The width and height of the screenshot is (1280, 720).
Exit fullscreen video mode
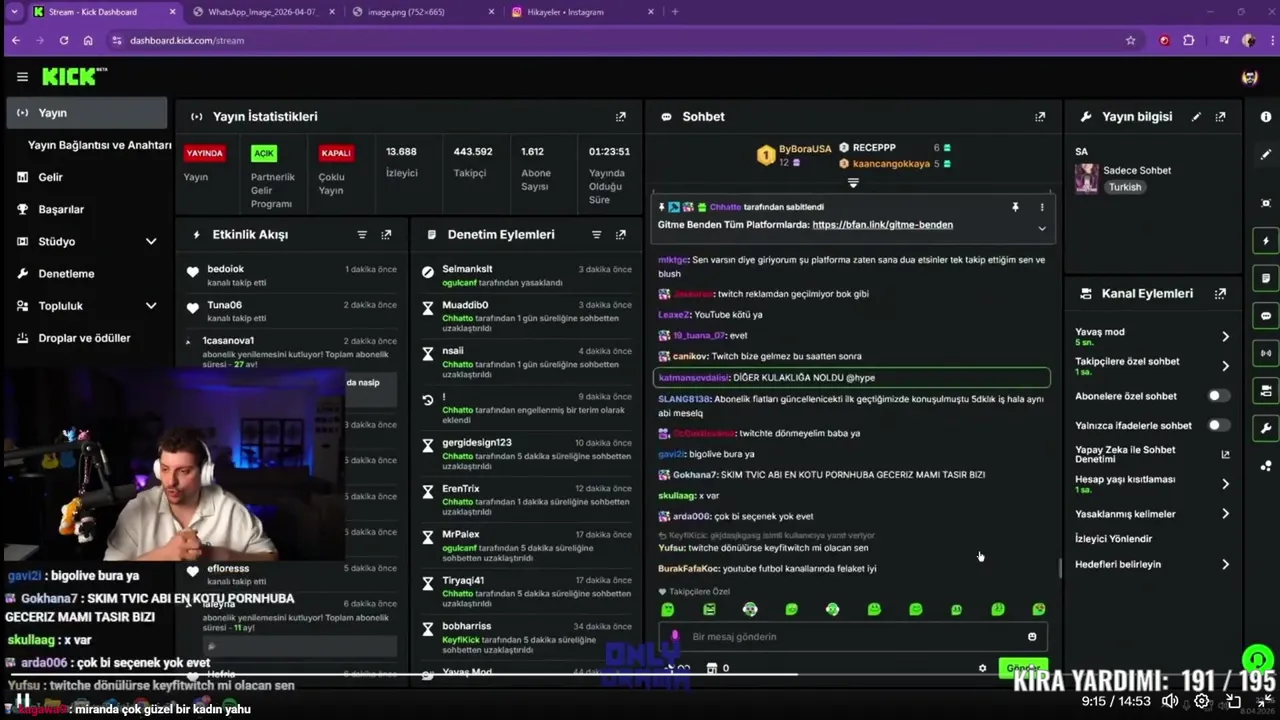pyautogui.click(x=1265, y=701)
